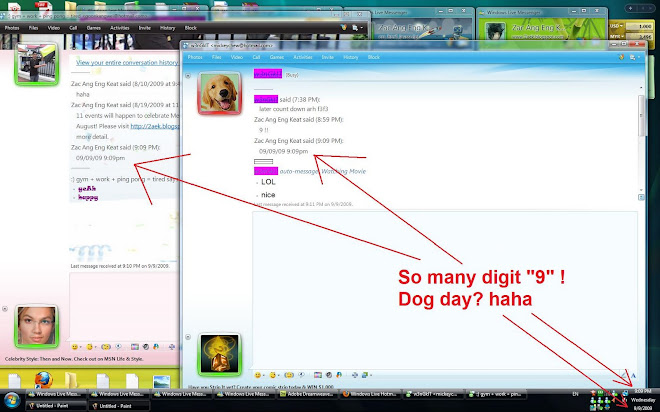660x412 pixels.
Task: Open wink picker in front chat window
Action: (273, 375)
